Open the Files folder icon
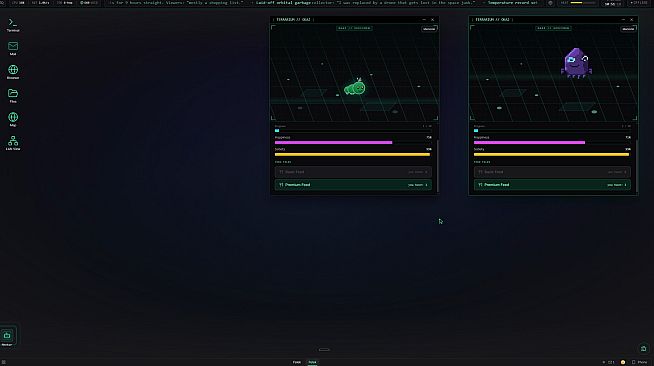Viewport: 654px width, 366px height. point(13,95)
